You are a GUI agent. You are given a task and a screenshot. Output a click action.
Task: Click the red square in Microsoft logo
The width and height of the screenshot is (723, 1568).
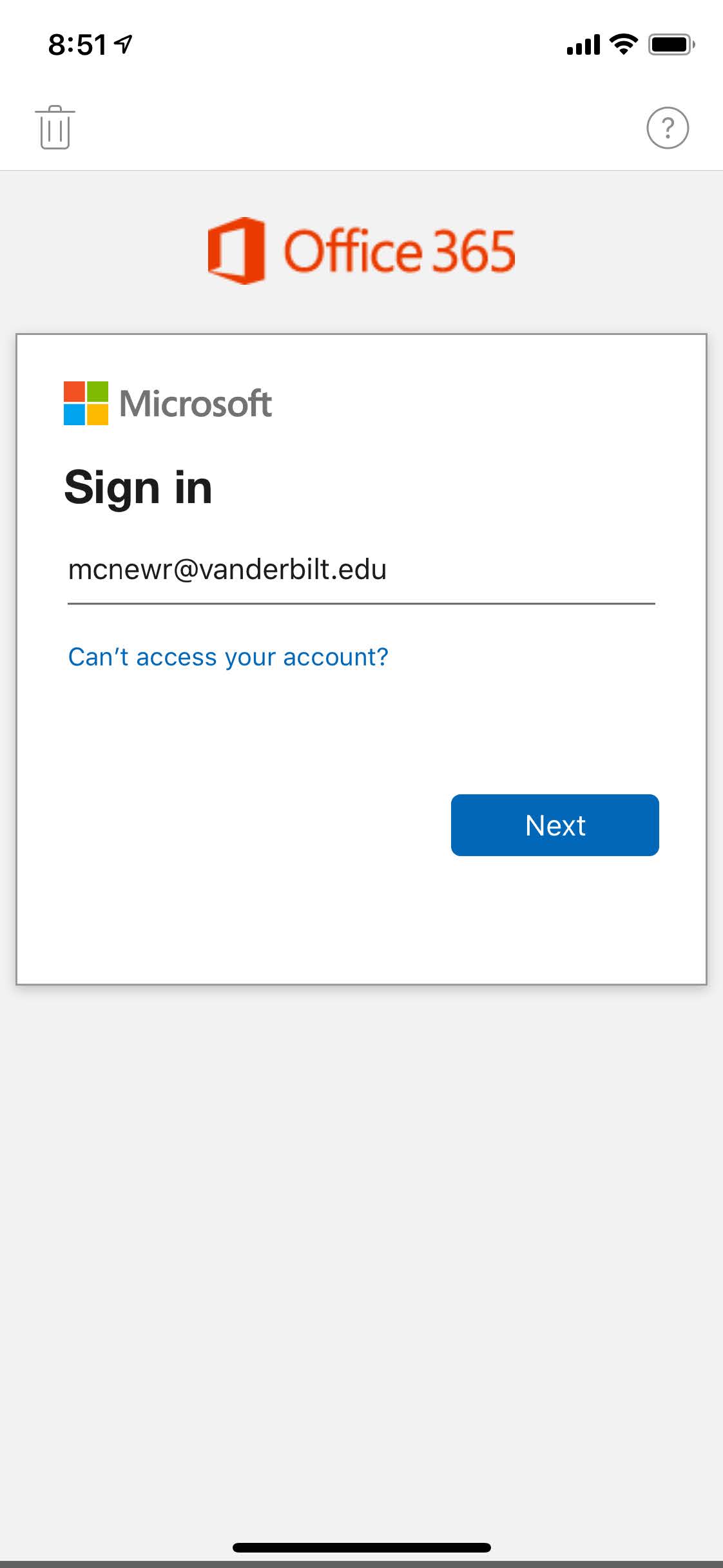(74, 392)
